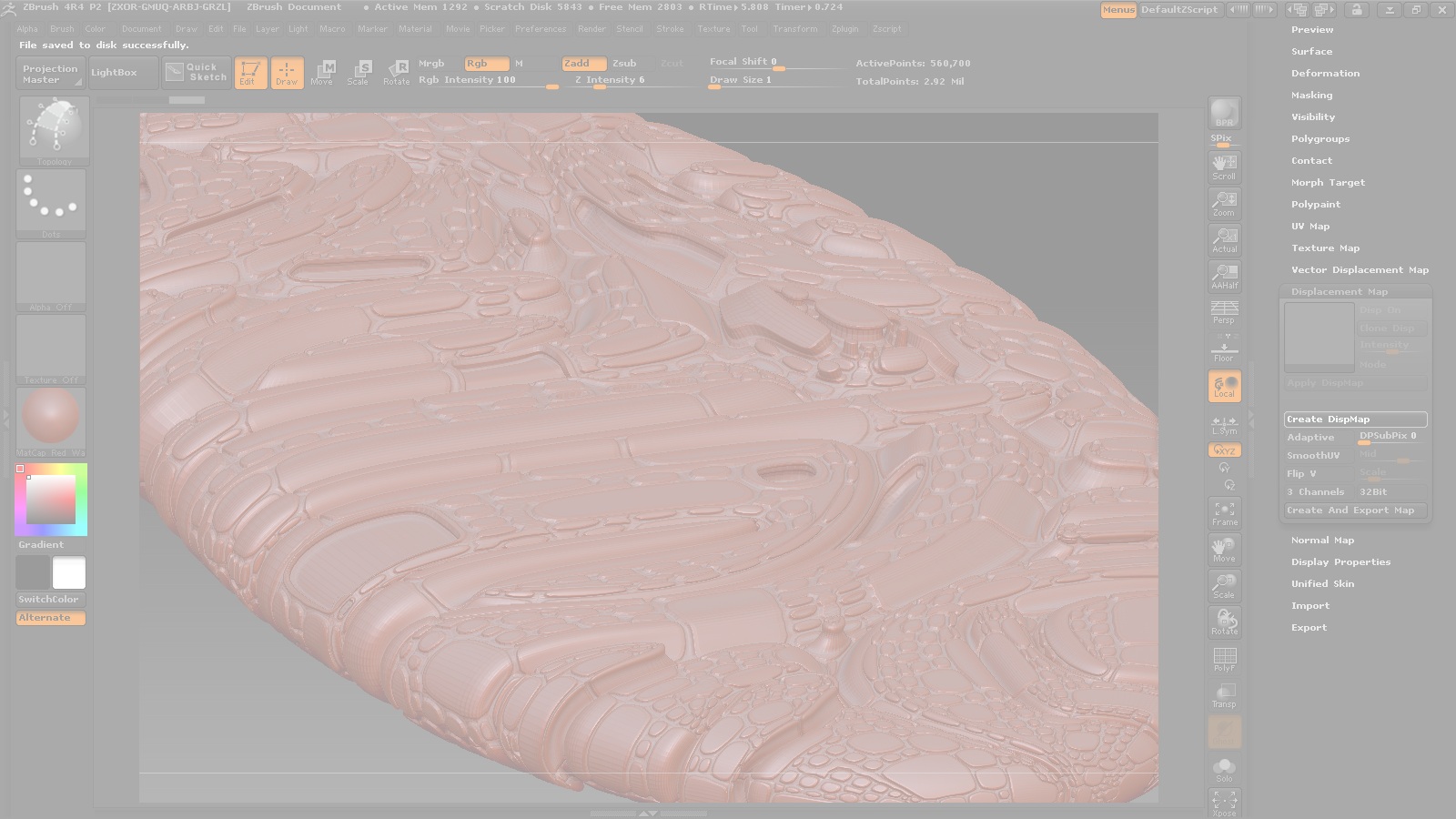Toggle the Floor grid
Viewport: 1456px width, 819px height.
pos(1225,349)
